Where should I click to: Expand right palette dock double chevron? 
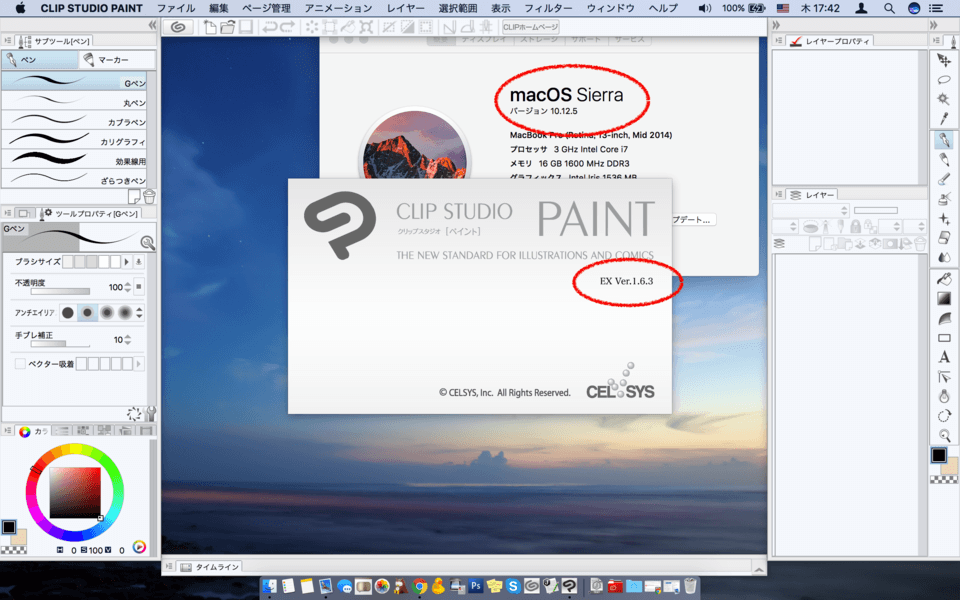[x=934, y=25]
